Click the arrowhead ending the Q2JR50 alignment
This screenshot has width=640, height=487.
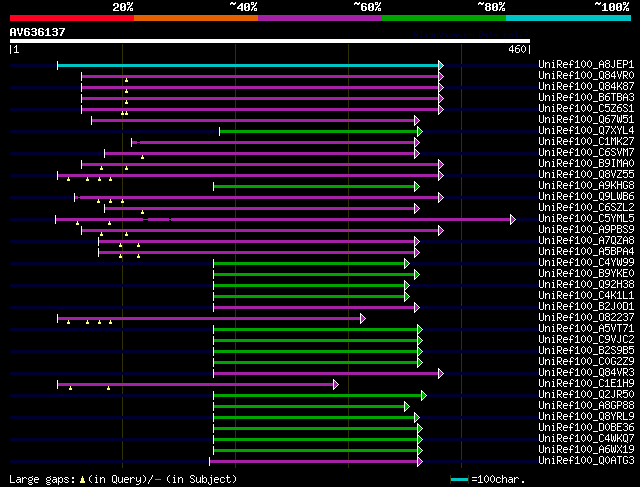pos(424,396)
